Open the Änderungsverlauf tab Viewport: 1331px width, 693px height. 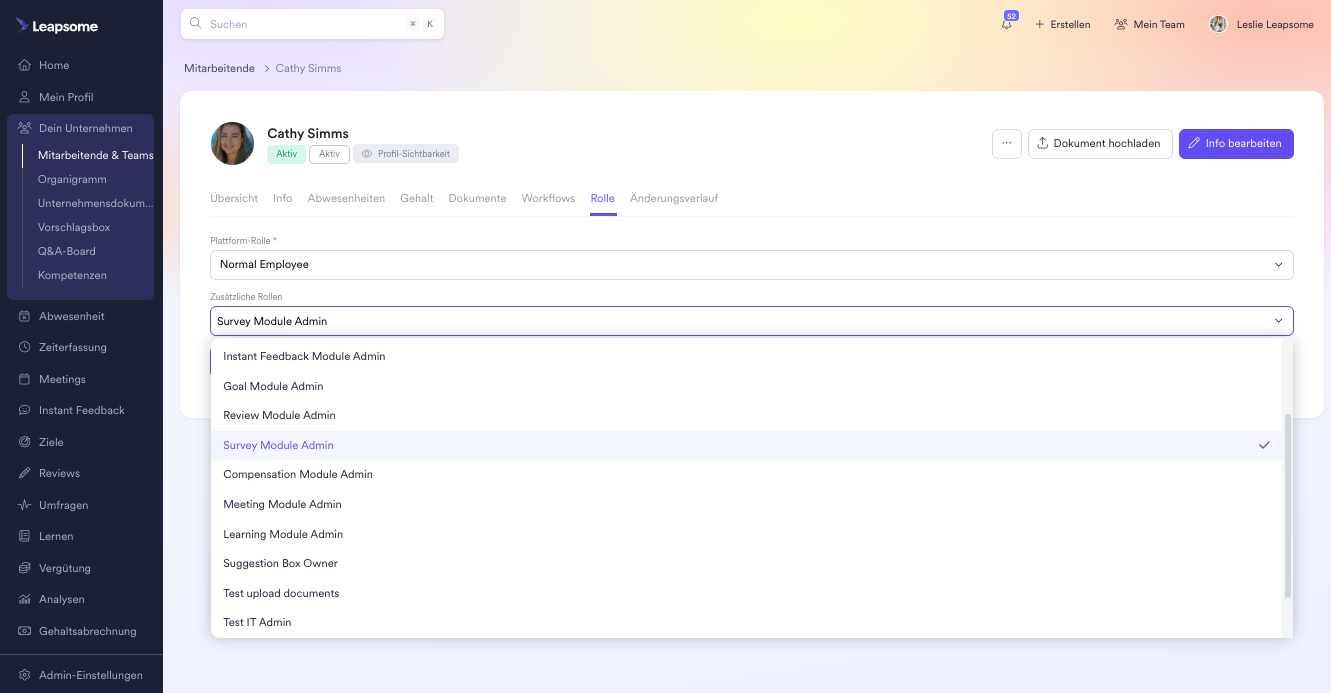point(673,198)
